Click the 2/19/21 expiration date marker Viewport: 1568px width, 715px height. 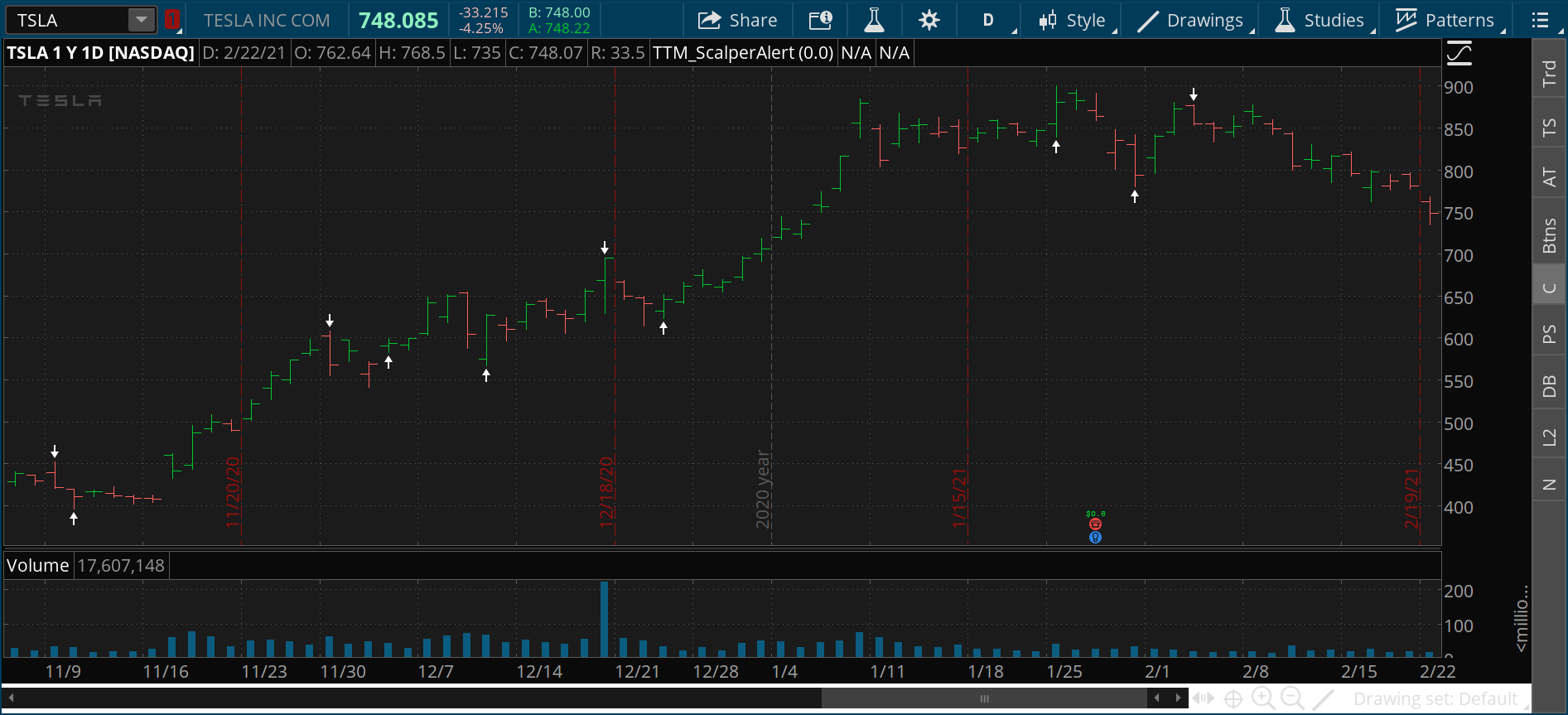1411,498
